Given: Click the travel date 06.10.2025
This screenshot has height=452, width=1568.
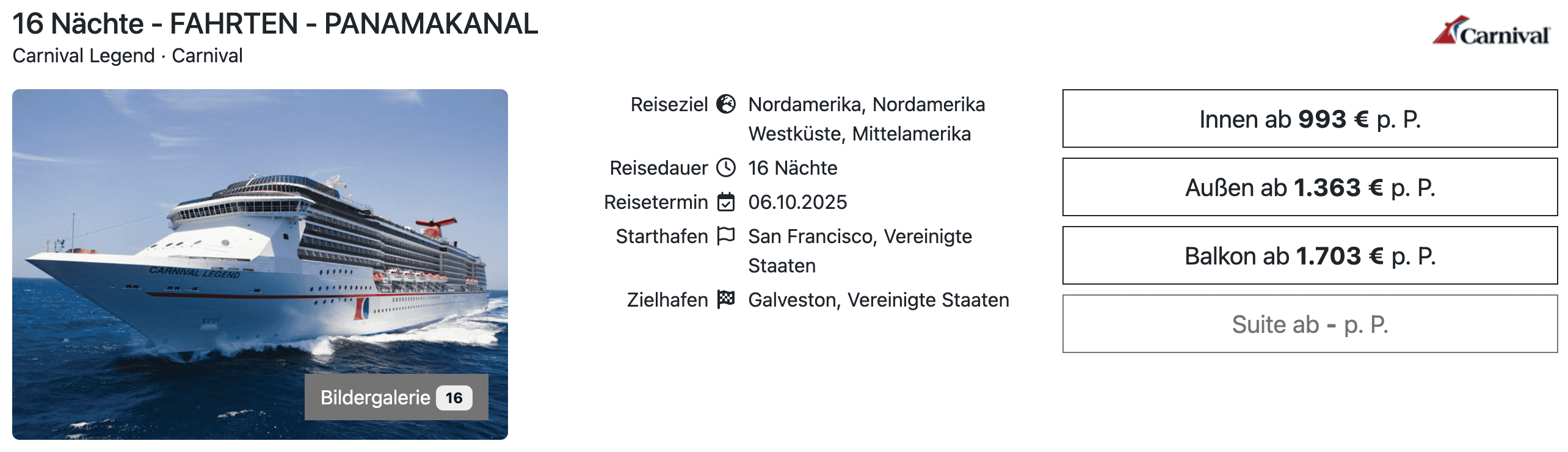Looking at the screenshot, I should pos(797,202).
